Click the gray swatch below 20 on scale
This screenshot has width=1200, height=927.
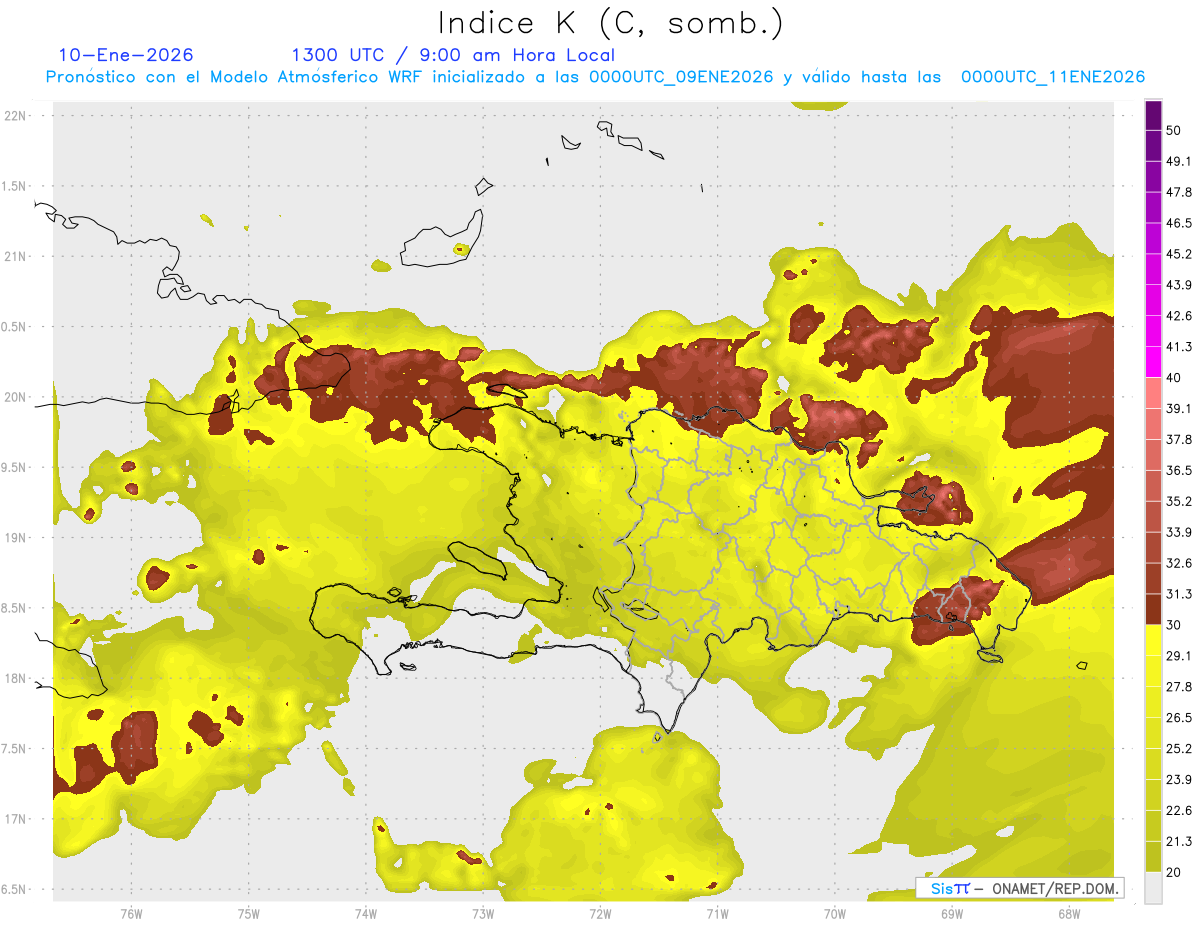coord(1153,888)
